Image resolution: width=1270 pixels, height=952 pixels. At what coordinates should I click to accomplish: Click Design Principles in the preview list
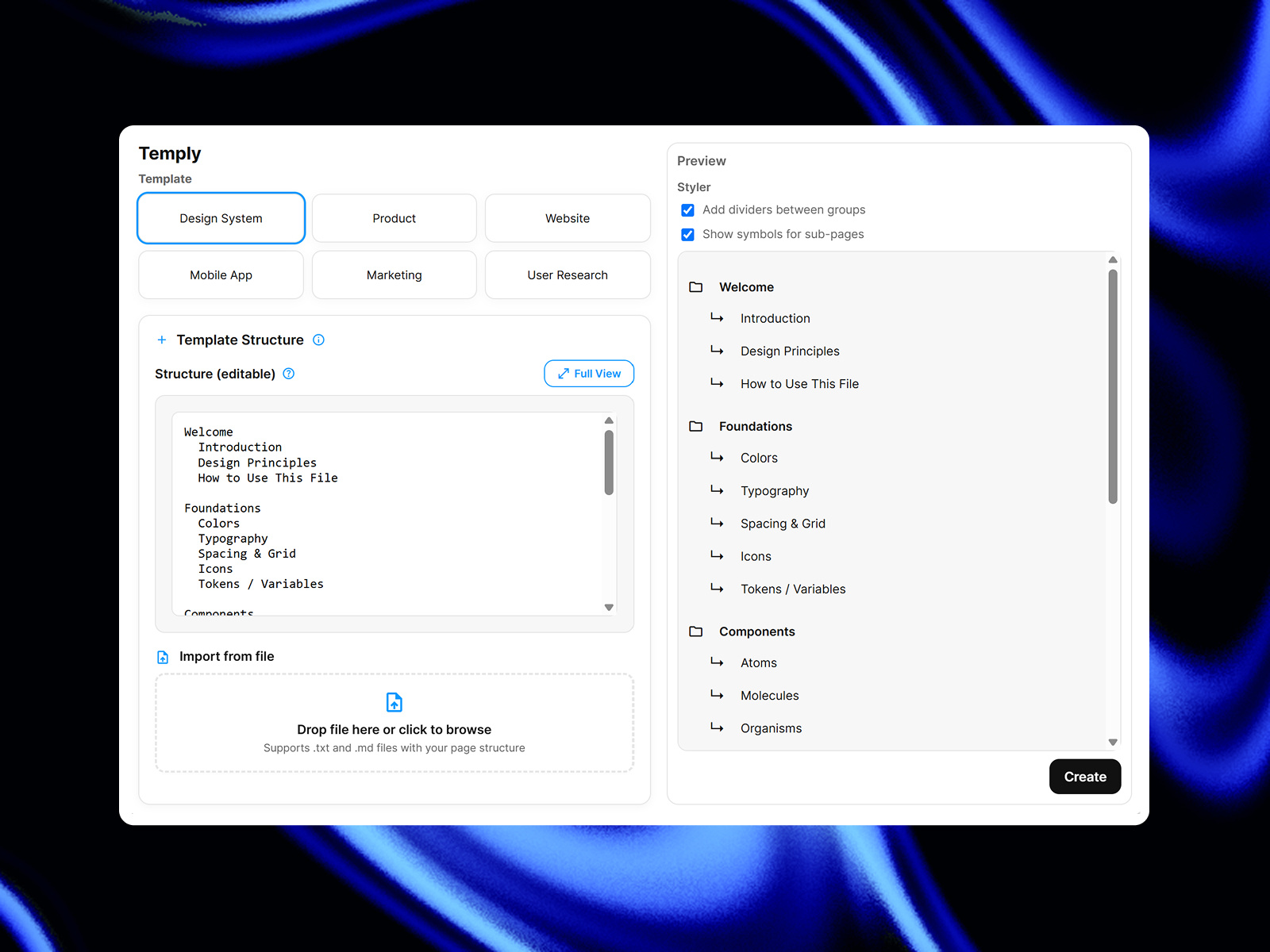[790, 351]
